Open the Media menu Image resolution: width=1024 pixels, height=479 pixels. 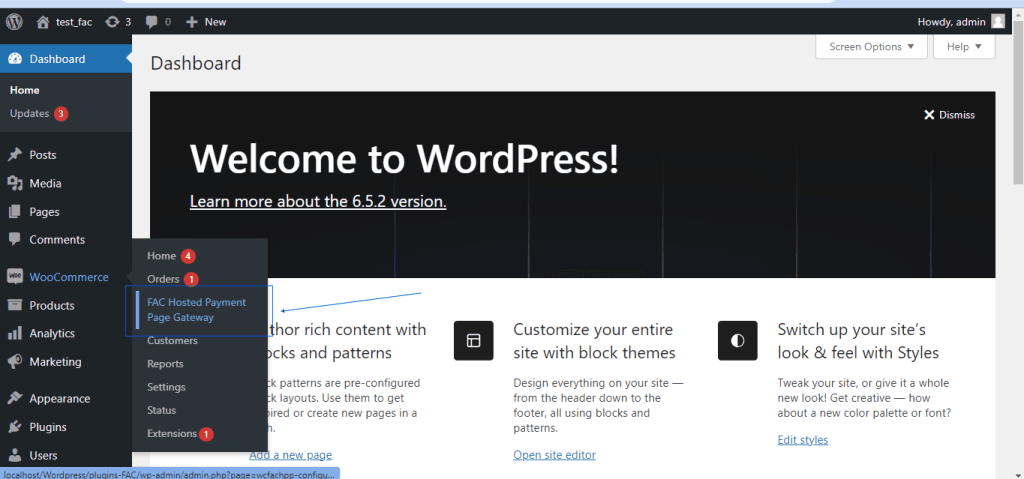pos(45,184)
